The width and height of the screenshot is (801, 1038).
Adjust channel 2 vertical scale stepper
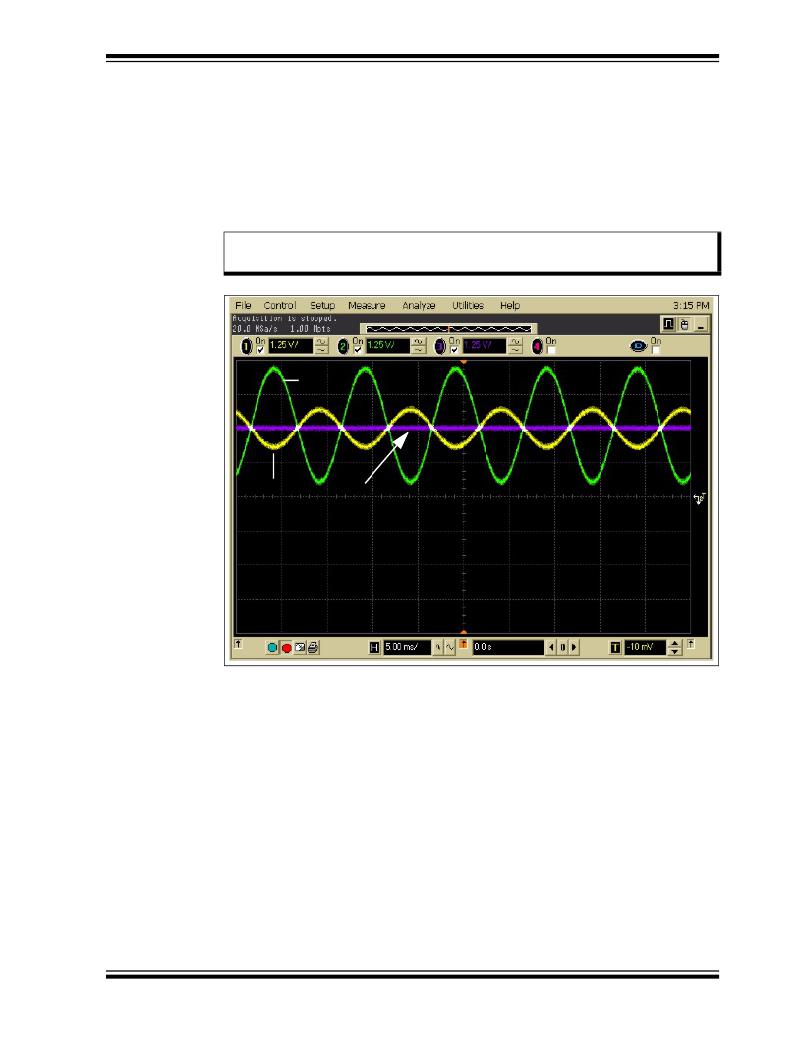click(419, 346)
